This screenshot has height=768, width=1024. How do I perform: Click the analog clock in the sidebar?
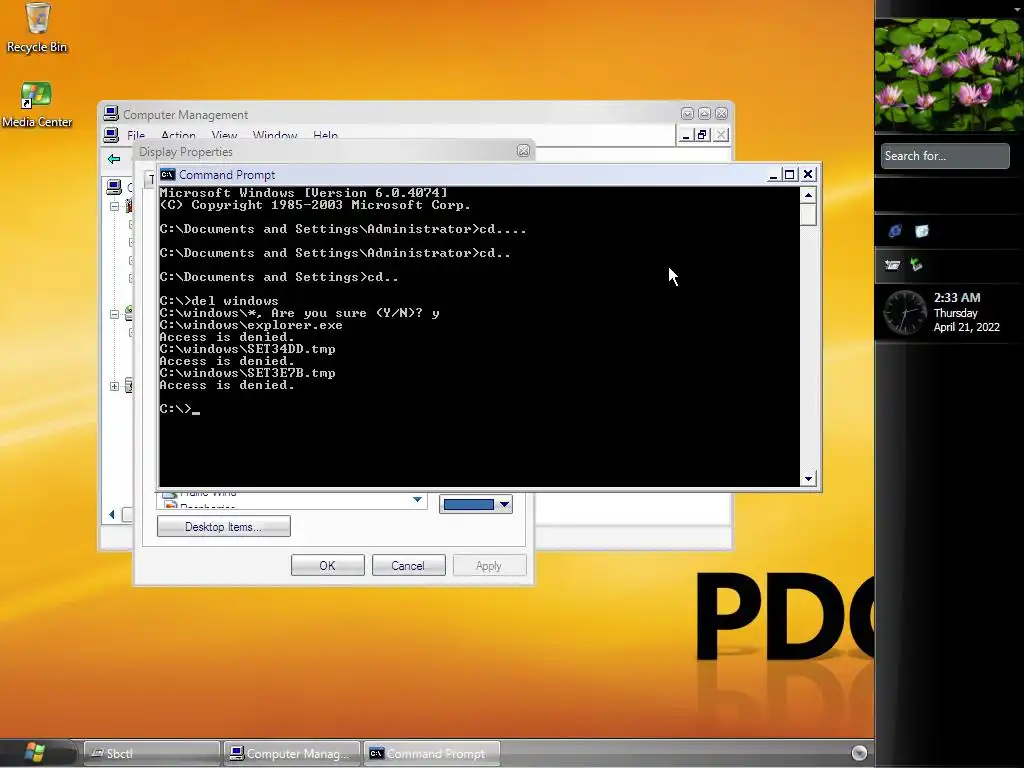pos(904,313)
